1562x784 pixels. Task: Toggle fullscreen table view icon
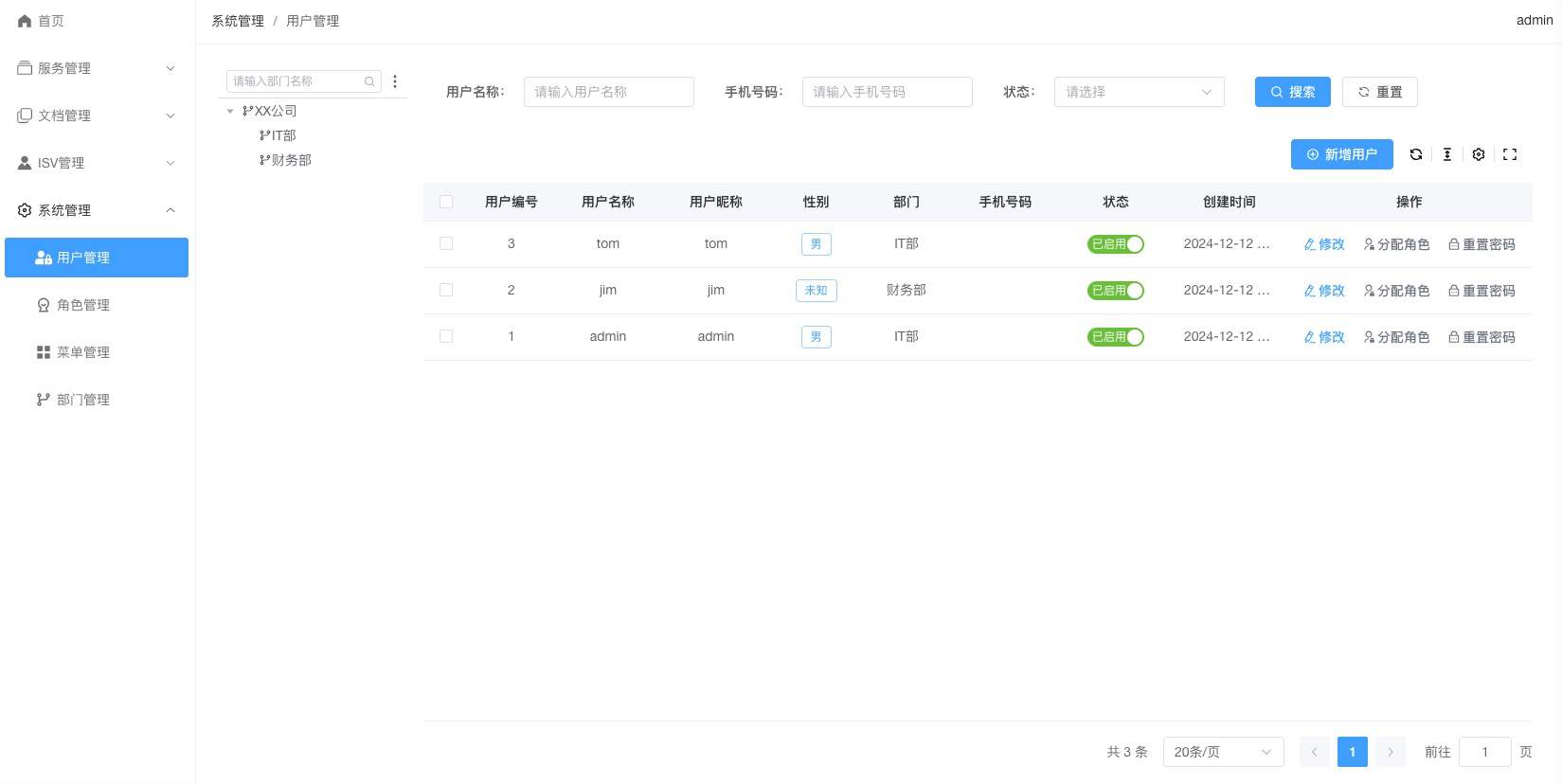point(1509,154)
